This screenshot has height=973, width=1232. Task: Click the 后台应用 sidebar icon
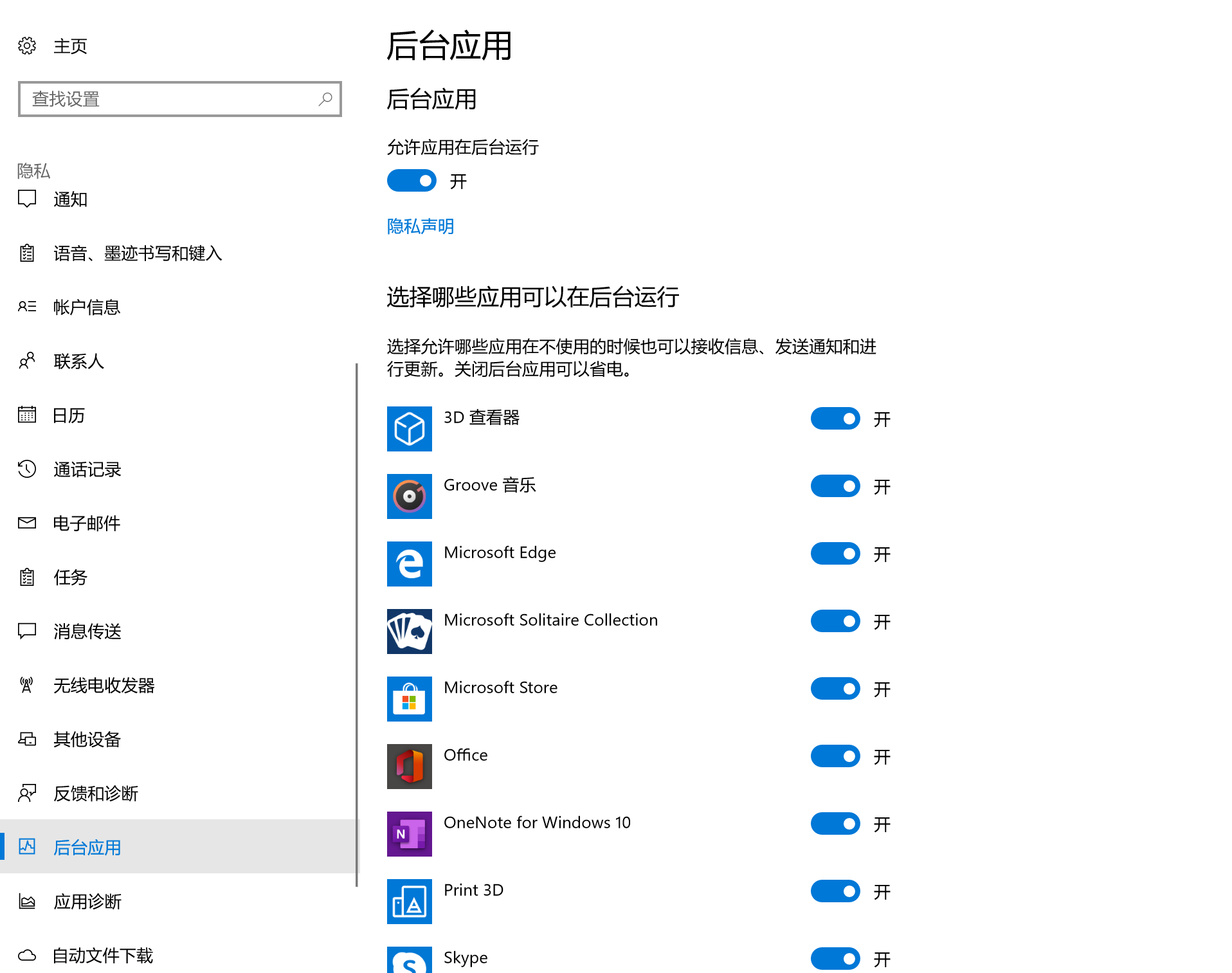[x=27, y=847]
